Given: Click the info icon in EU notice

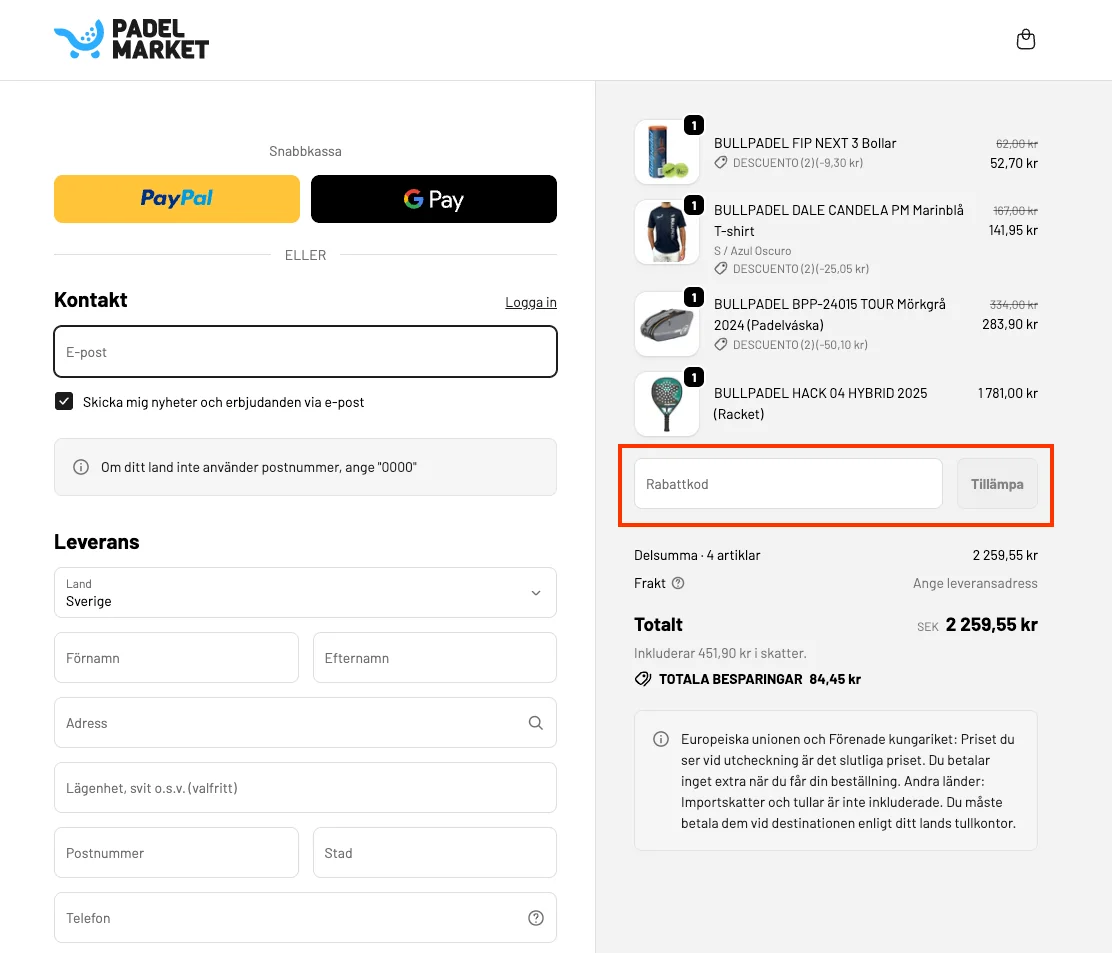Looking at the screenshot, I should coord(660,739).
